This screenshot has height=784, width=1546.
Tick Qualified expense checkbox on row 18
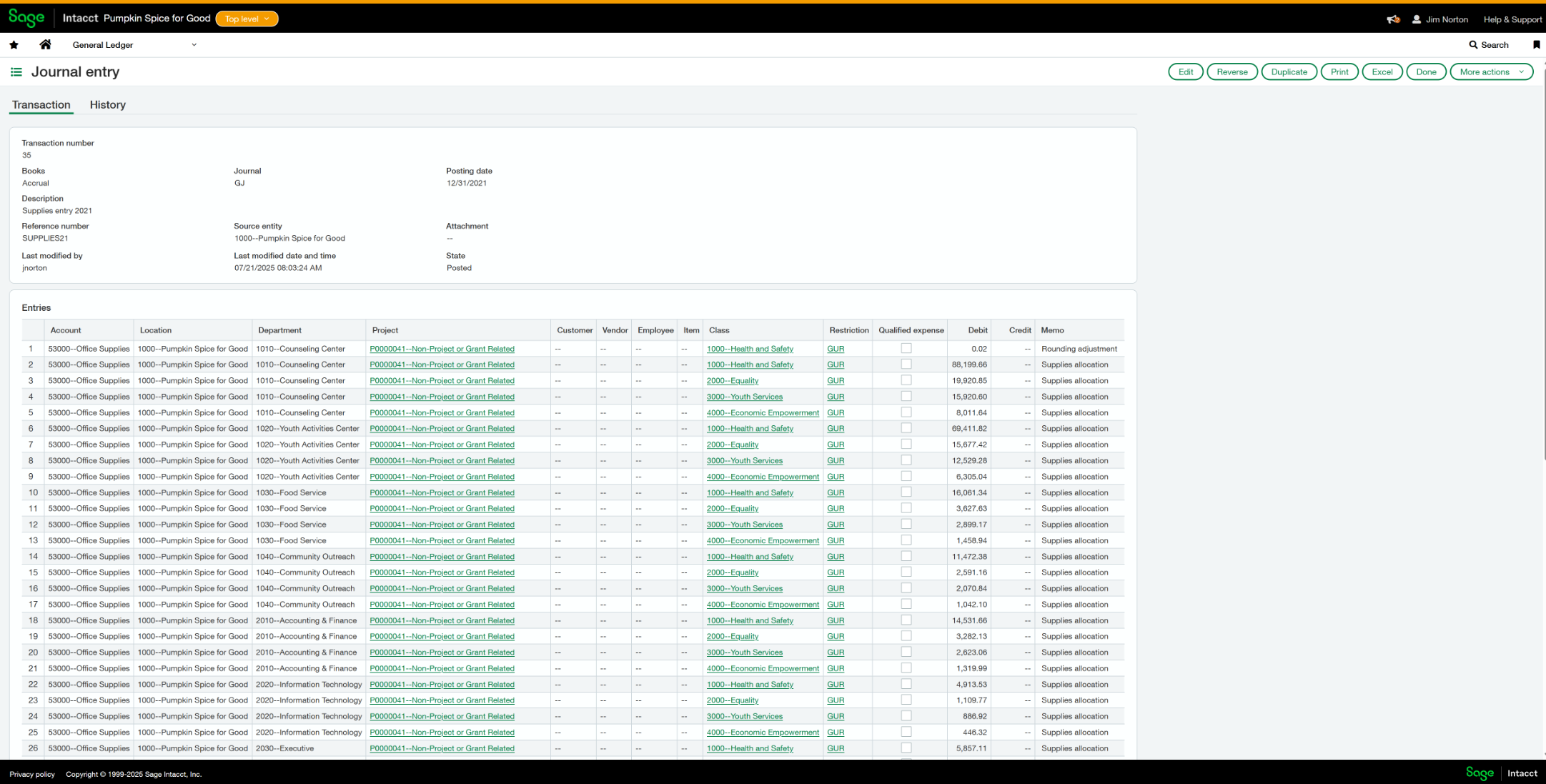(906, 620)
